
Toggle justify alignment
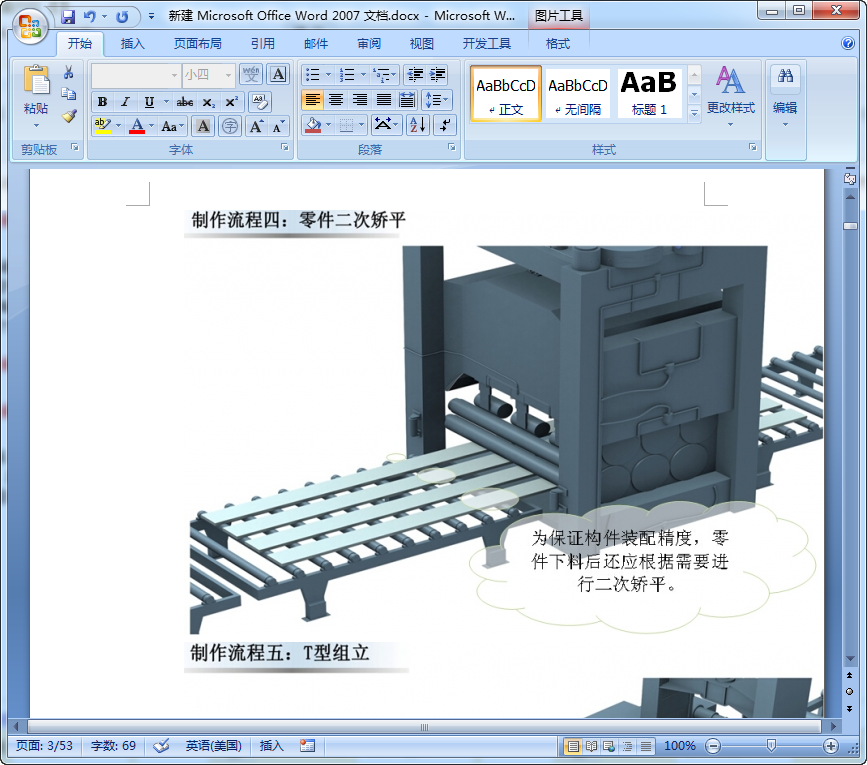pyautogui.click(x=383, y=100)
